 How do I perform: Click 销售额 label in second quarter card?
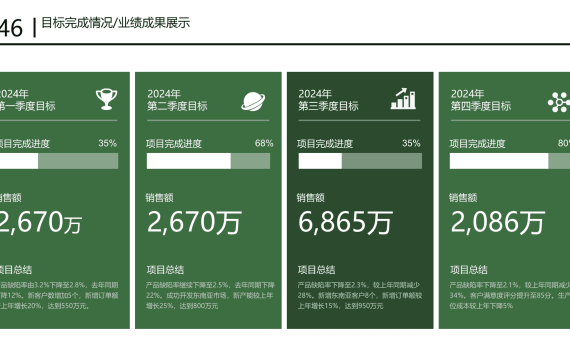click(x=160, y=198)
